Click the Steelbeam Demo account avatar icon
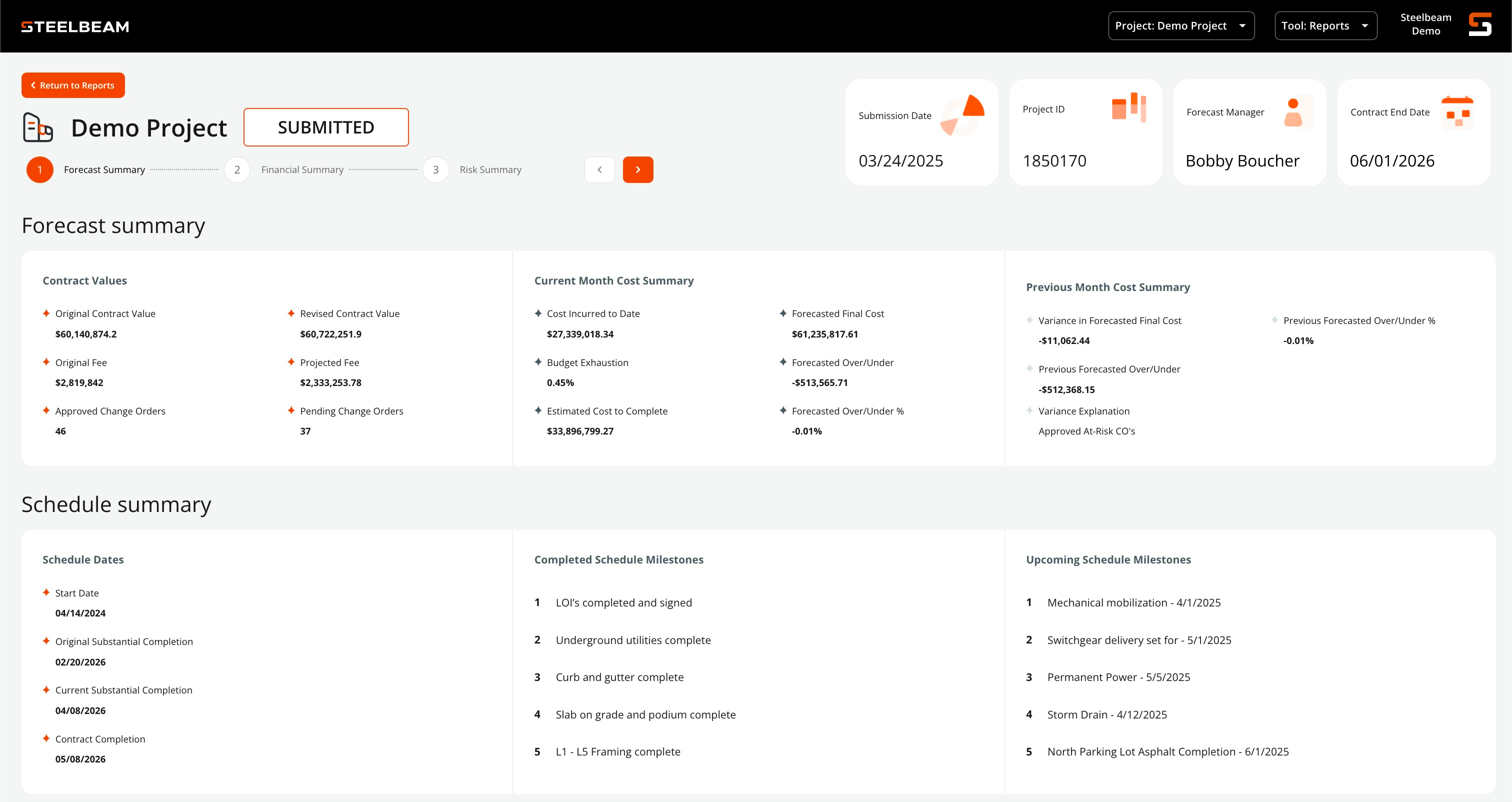 (x=1479, y=24)
